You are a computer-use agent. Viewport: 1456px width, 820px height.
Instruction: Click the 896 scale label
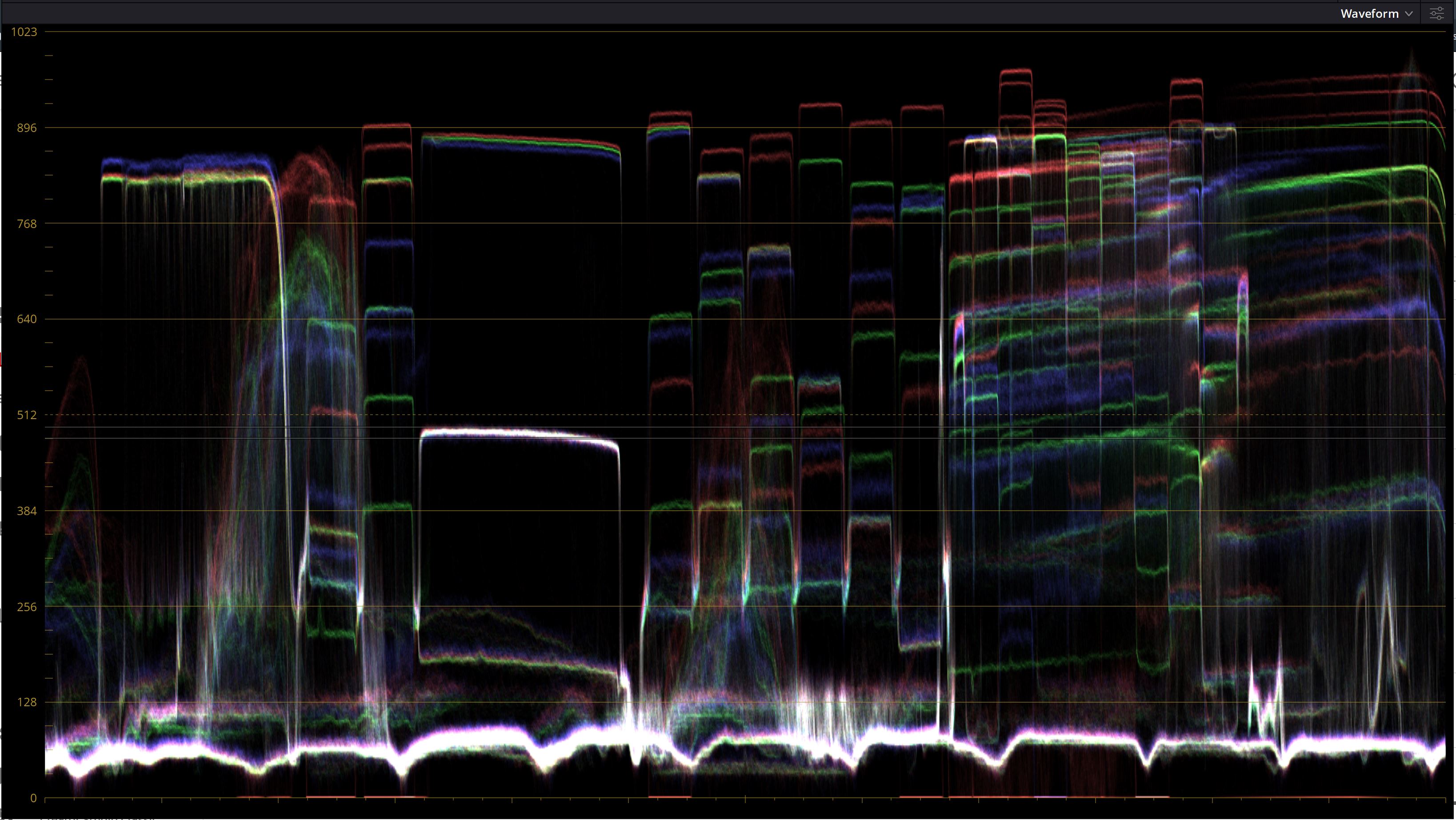pos(27,128)
